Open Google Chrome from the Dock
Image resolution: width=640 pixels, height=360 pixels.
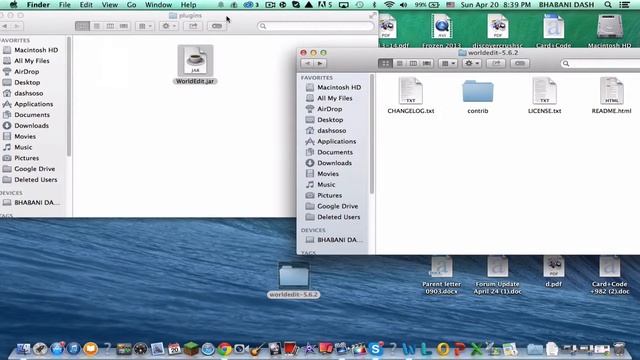[224, 349]
